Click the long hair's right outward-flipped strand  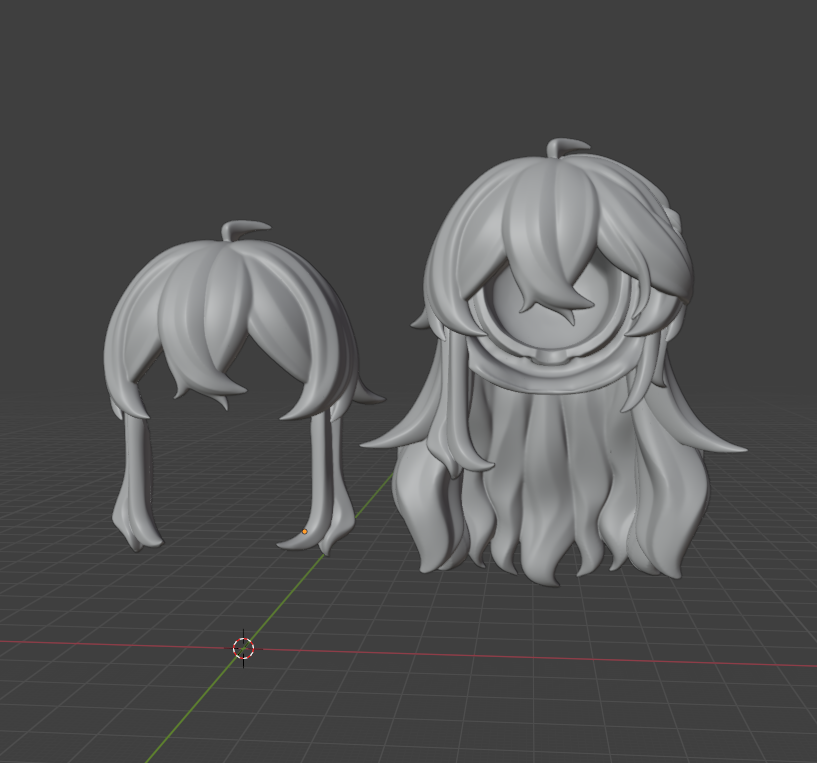point(712,437)
